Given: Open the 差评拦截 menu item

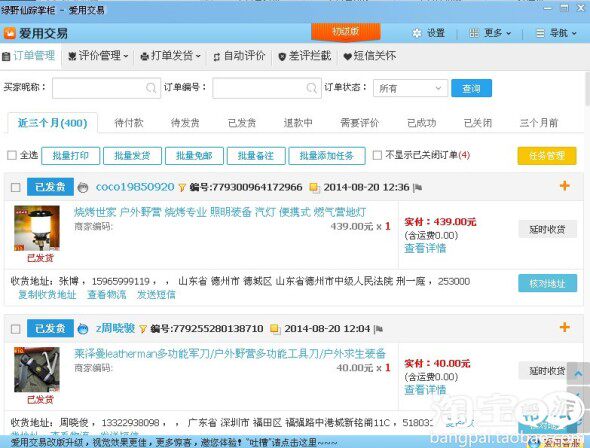Looking at the screenshot, I should [305, 56].
